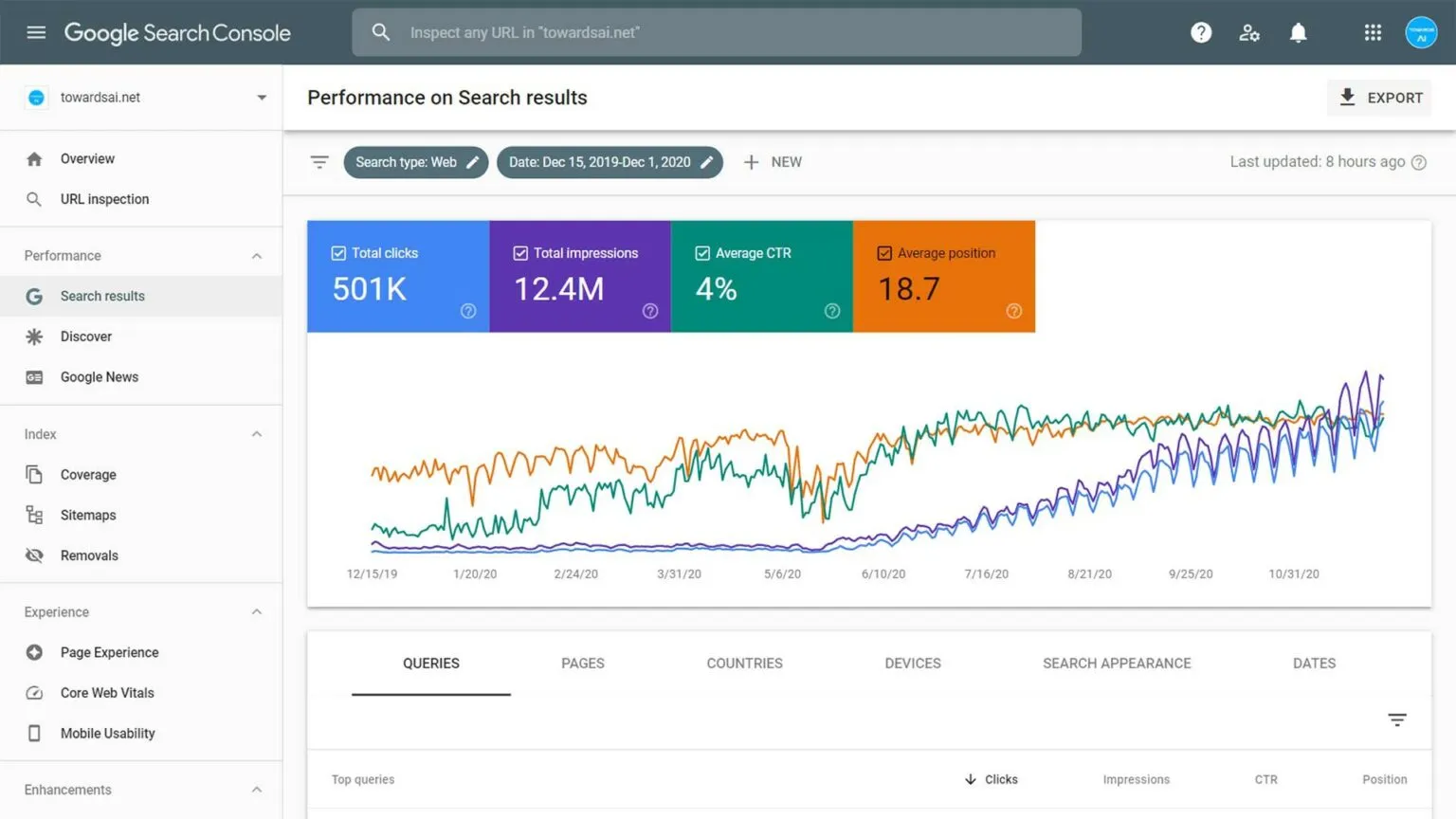This screenshot has height=819, width=1456.
Task: Click the filter rows icon above table
Action: pos(1396,720)
